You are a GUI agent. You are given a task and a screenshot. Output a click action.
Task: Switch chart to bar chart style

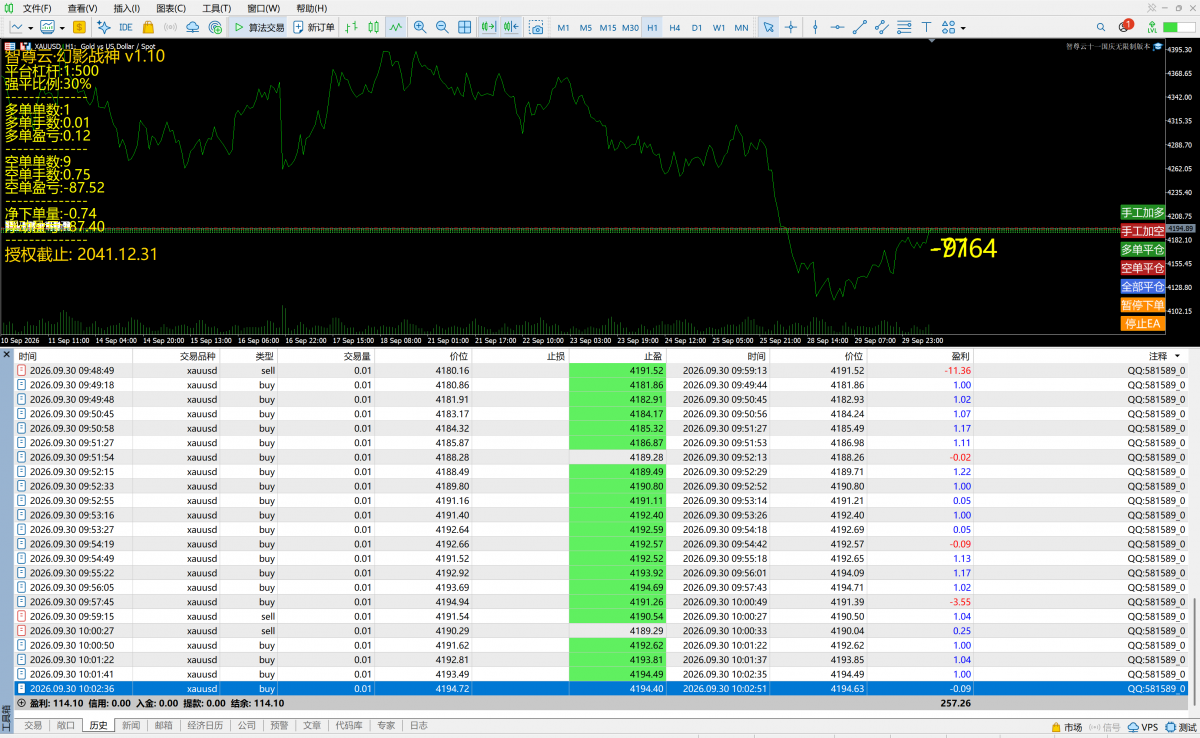[351, 27]
